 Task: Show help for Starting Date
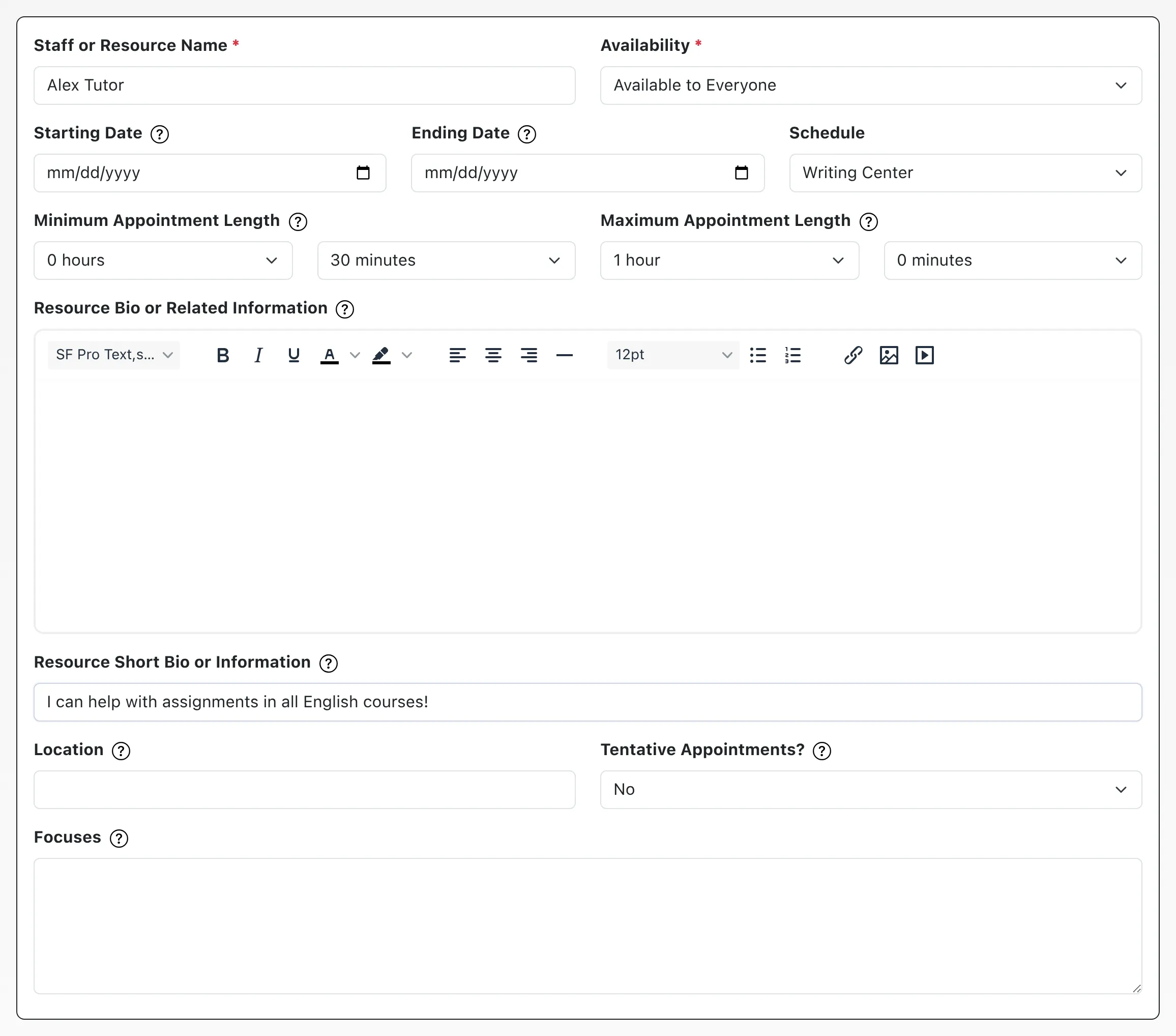coord(159,134)
